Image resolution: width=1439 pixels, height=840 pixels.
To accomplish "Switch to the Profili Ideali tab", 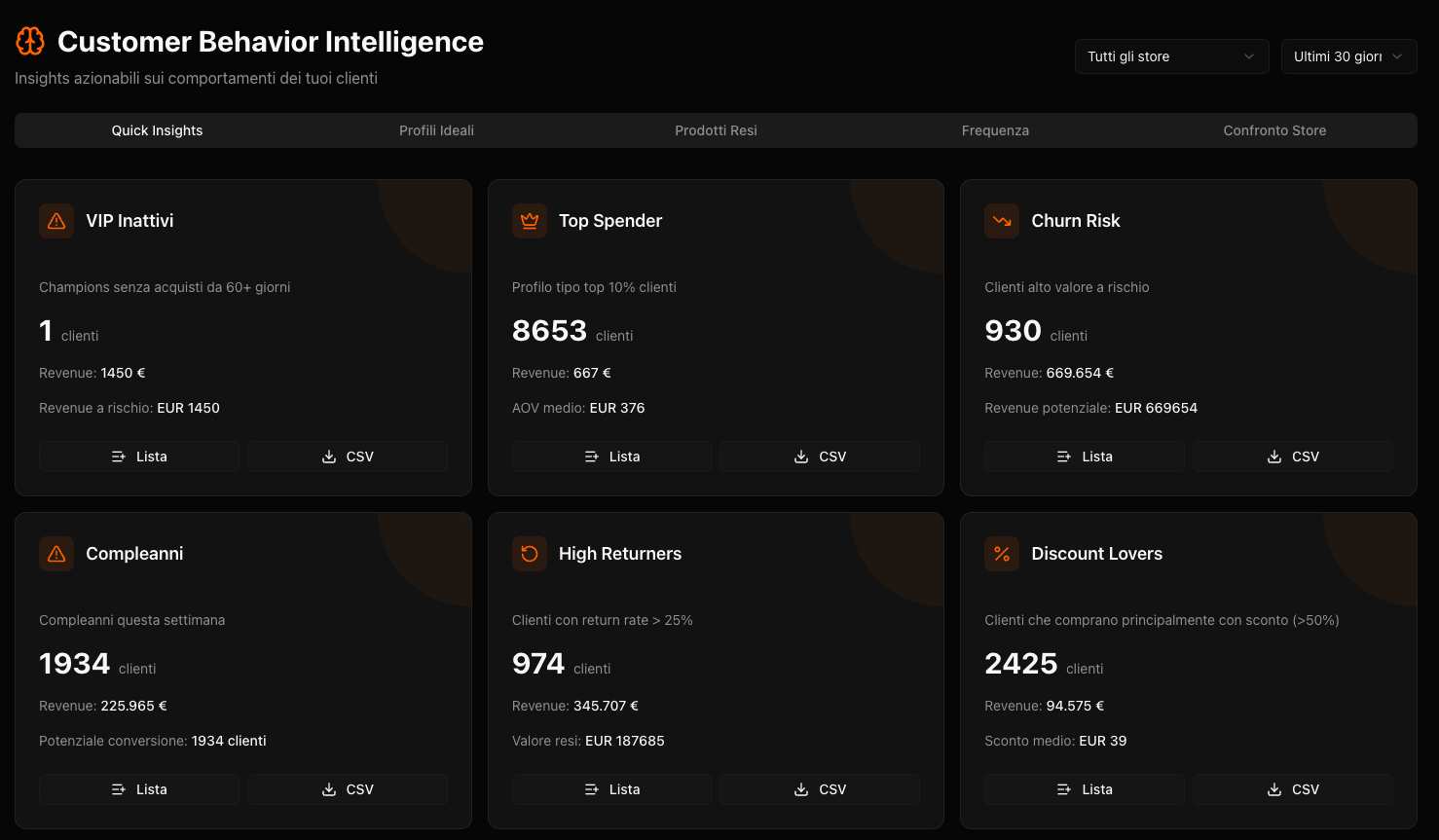I will 436,129.
